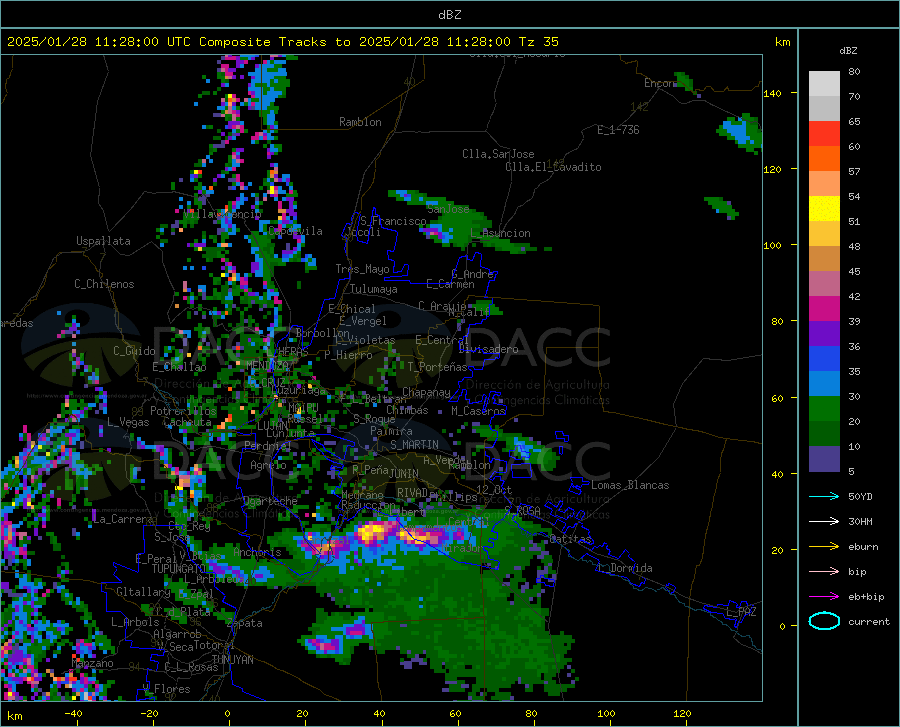Click the Ugarteche map label
The image size is (900, 727).
(270, 501)
